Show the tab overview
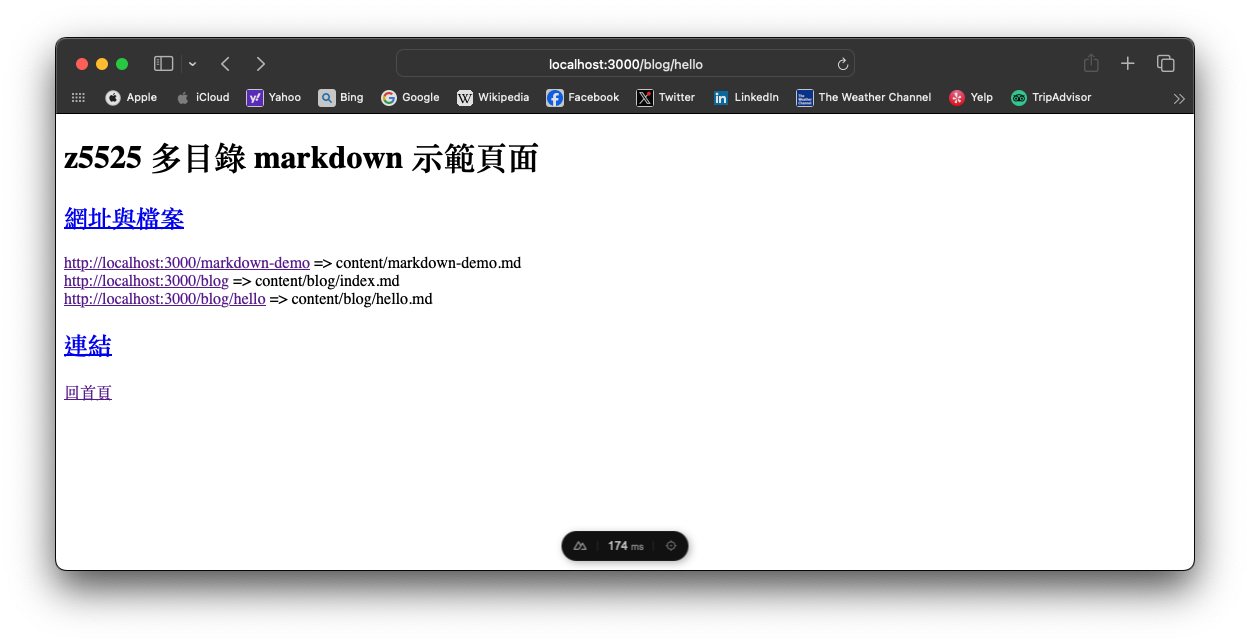The width and height of the screenshot is (1250, 644). pyautogui.click(x=1165, y=62)
